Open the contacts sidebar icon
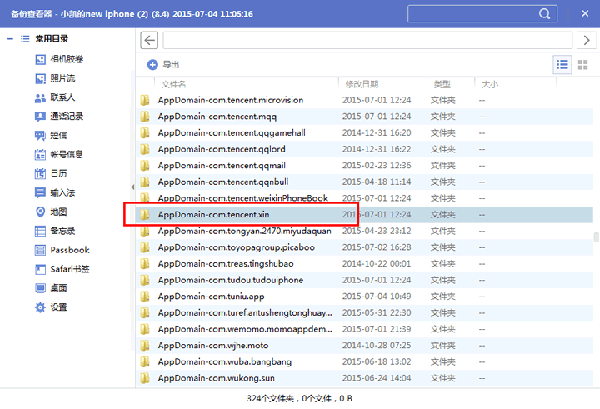 (x=40, y=98)
